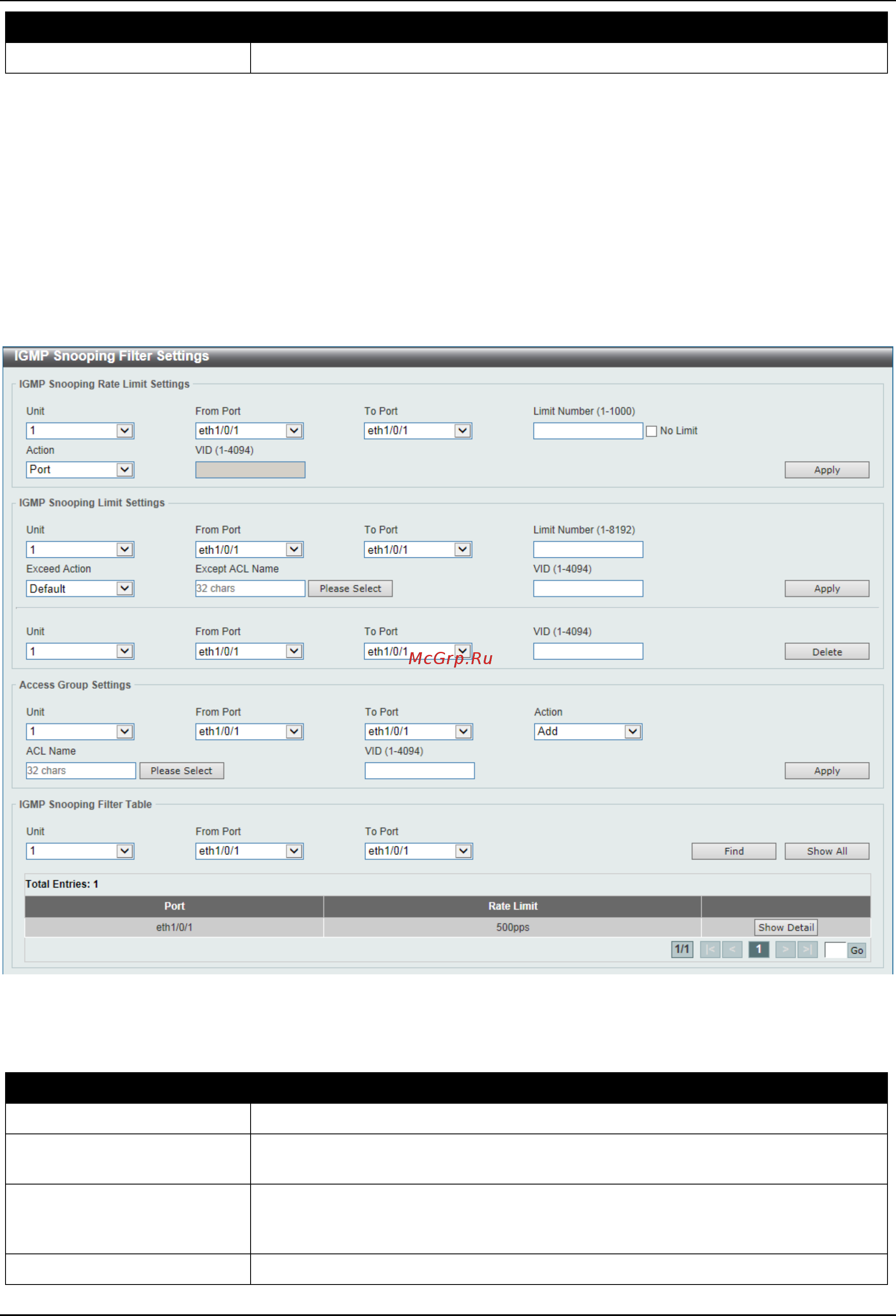The width and height of the screenshot is (896, 1316).
Task: Open To Port dropdown in Snooping Filter Table
Action: point(419,851)
